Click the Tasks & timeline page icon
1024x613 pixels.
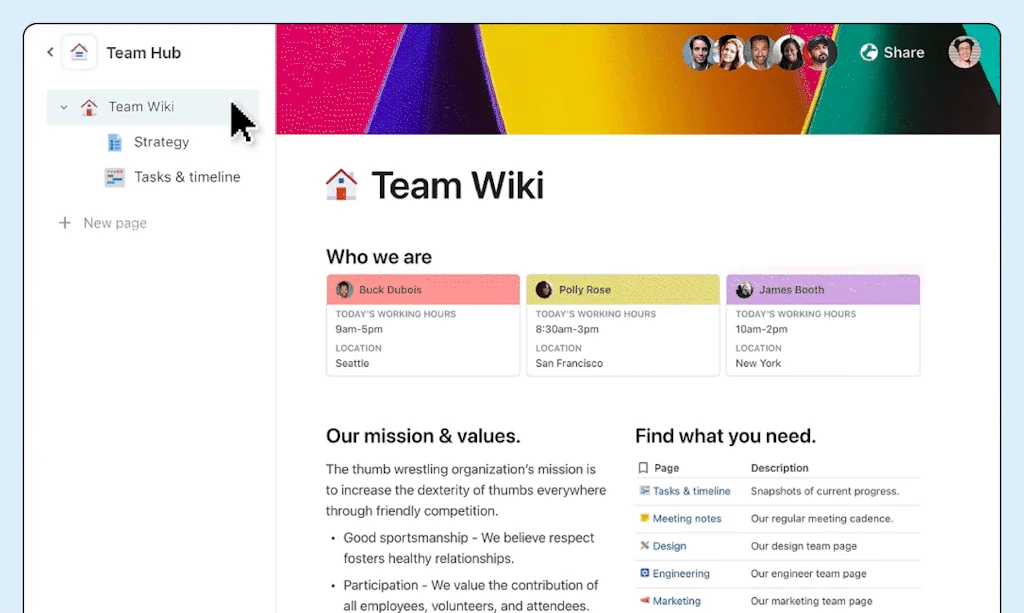tap(113, 177)
